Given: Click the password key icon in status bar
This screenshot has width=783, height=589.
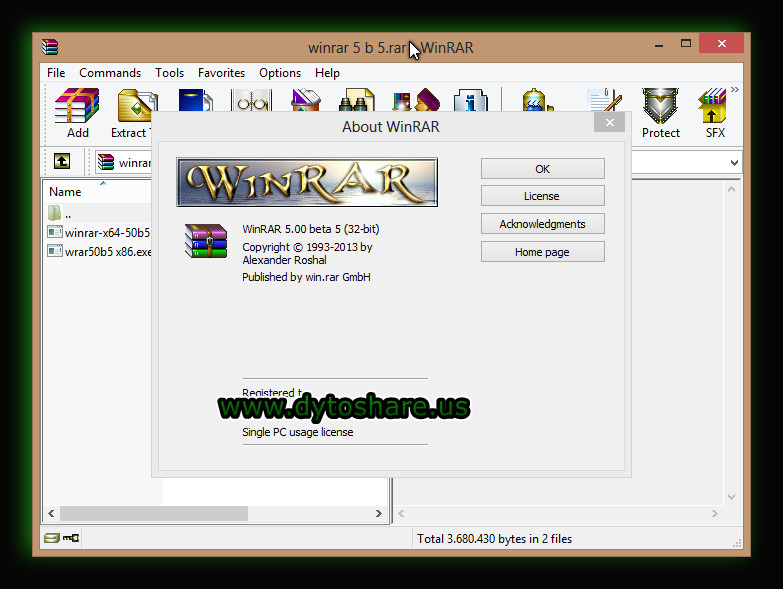Looking at the screenshot, I should tap(71, 538).
